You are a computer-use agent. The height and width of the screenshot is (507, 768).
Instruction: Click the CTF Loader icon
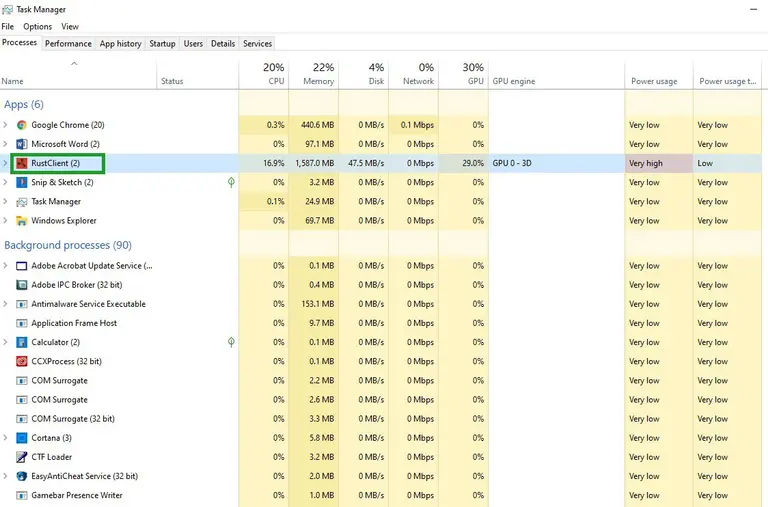(x=22, y=457)
